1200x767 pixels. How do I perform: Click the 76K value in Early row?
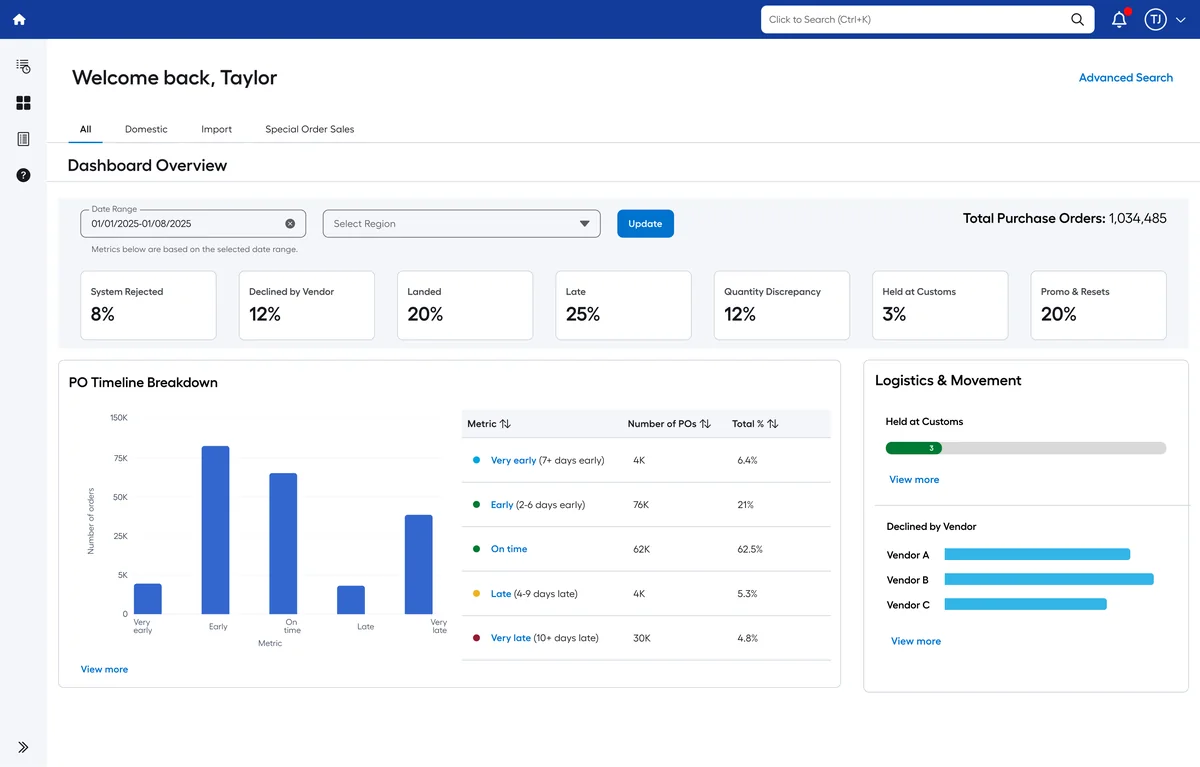pos(641,505)
